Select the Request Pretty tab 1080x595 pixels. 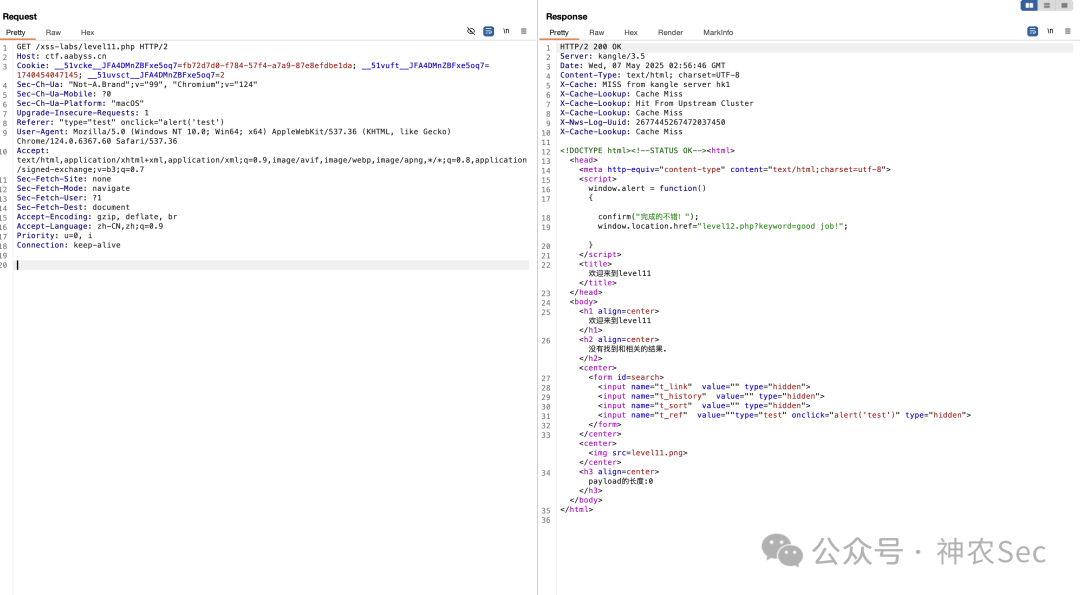pyautogui.click(x=15, y=32)
